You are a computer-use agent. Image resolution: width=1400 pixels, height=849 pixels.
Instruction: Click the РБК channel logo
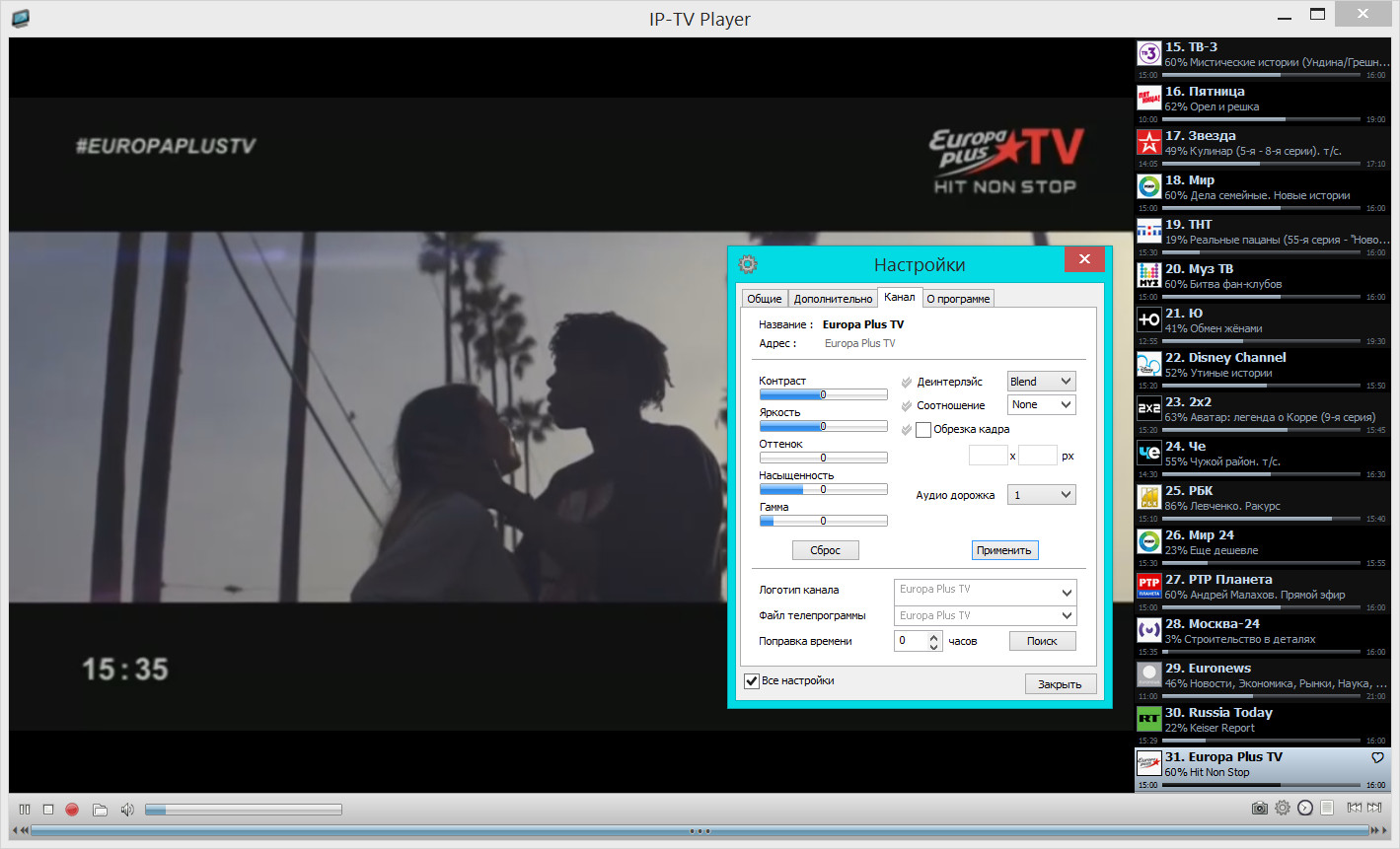coord(1148,497)
